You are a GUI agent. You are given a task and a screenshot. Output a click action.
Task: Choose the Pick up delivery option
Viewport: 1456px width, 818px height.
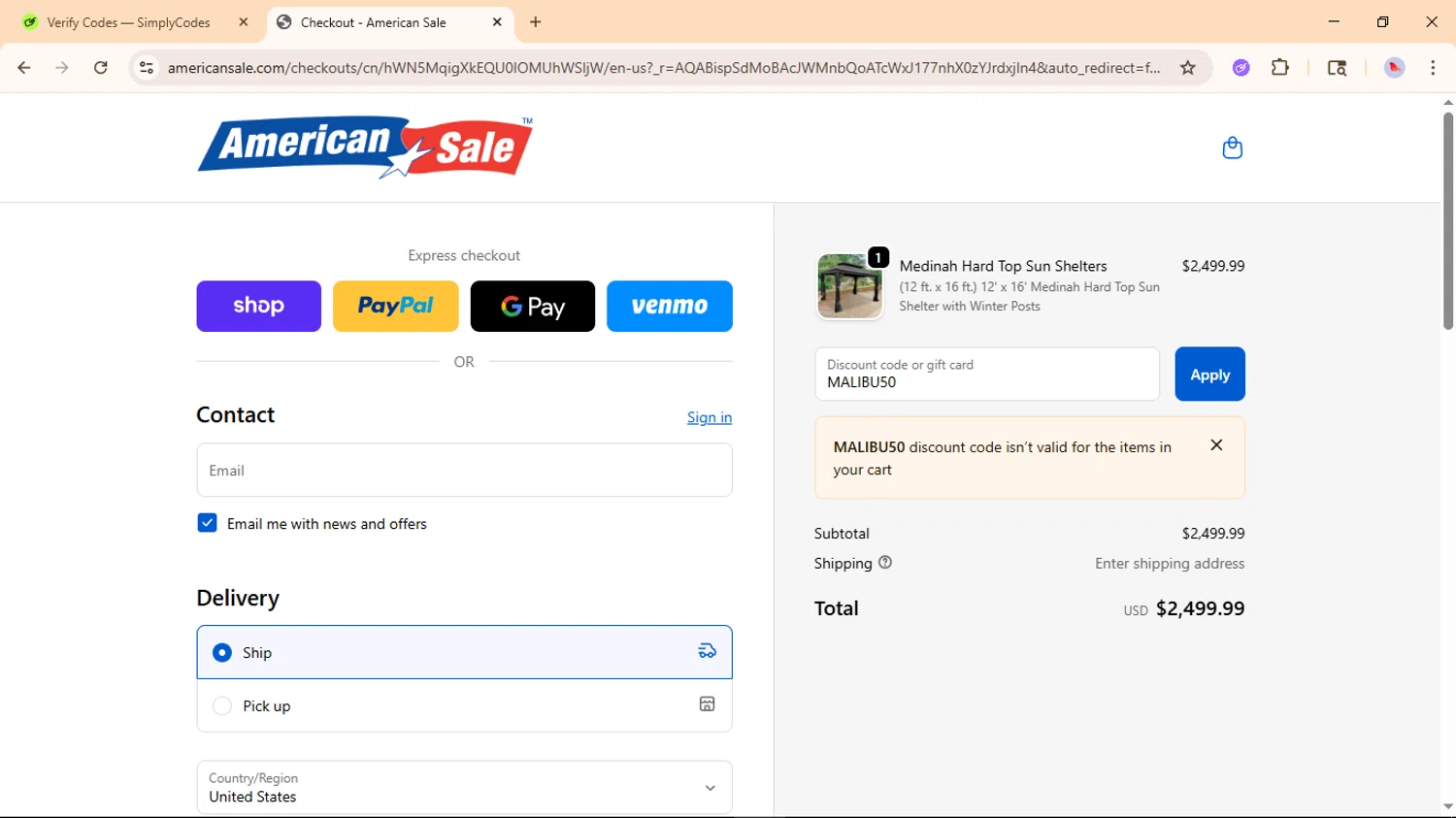[222, 705]
